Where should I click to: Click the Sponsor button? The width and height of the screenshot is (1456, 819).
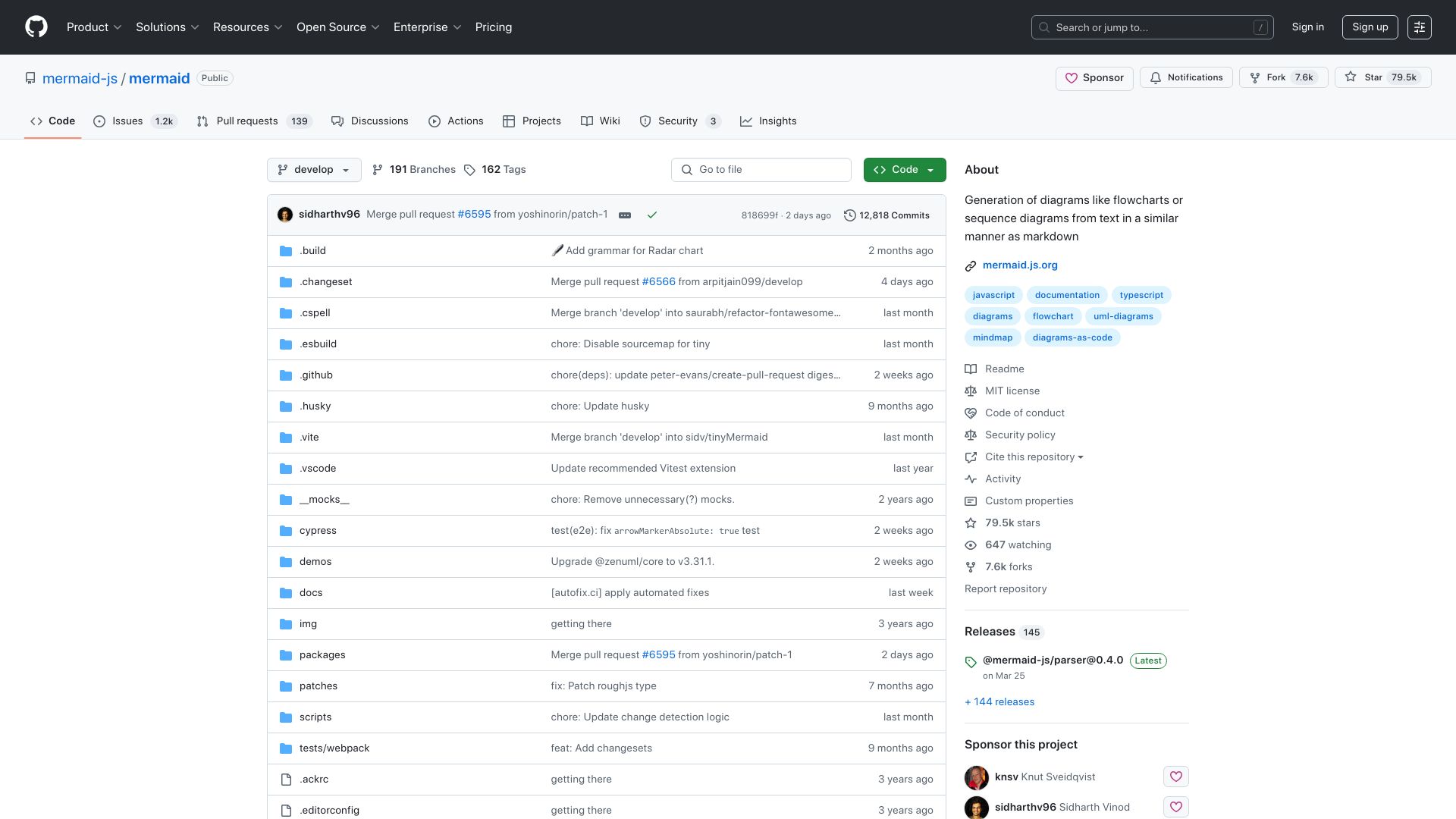1094,78
